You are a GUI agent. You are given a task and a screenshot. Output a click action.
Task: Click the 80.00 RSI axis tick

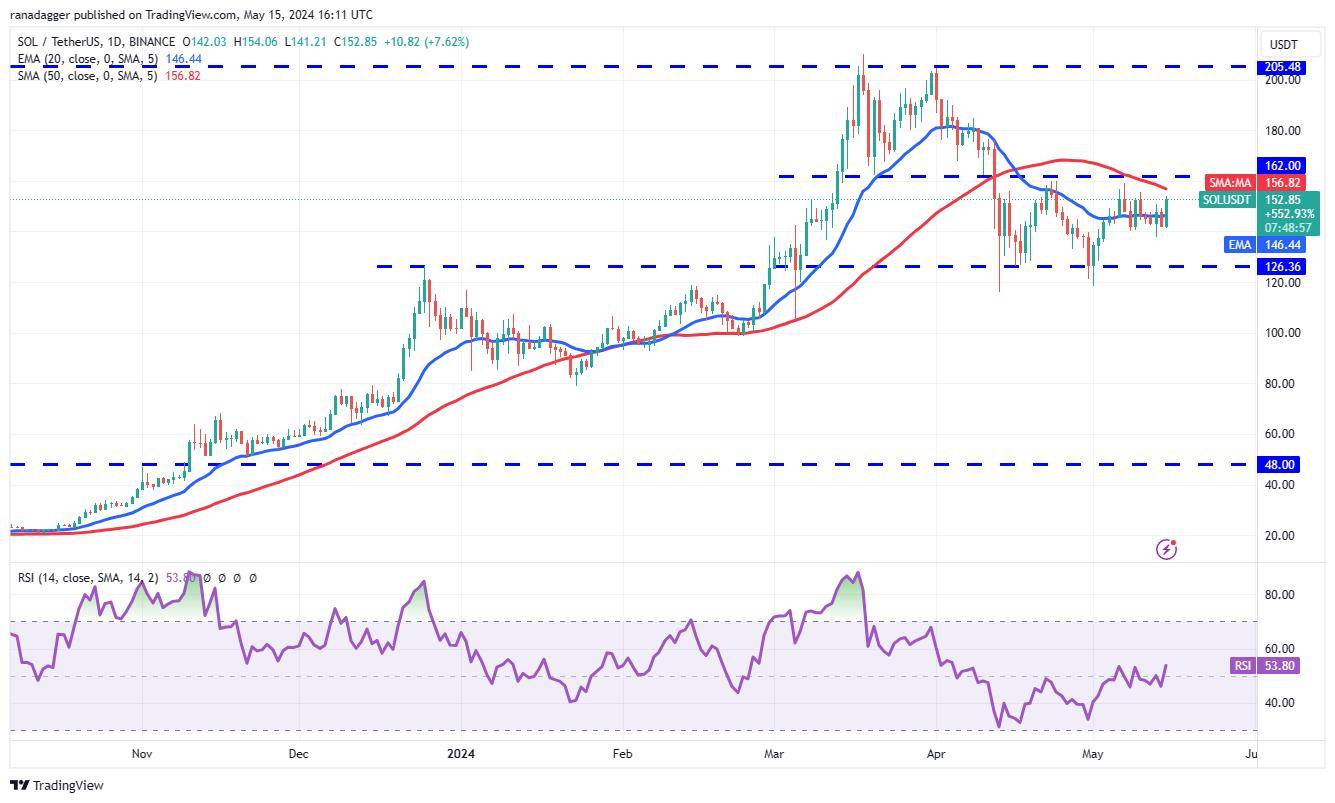[x=1282, y=595]
